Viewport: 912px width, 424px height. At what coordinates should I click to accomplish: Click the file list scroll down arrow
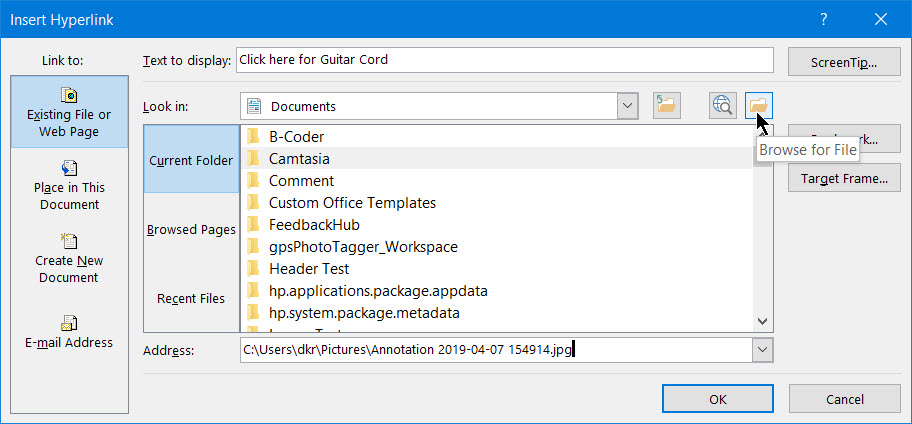tap(763, 321)
